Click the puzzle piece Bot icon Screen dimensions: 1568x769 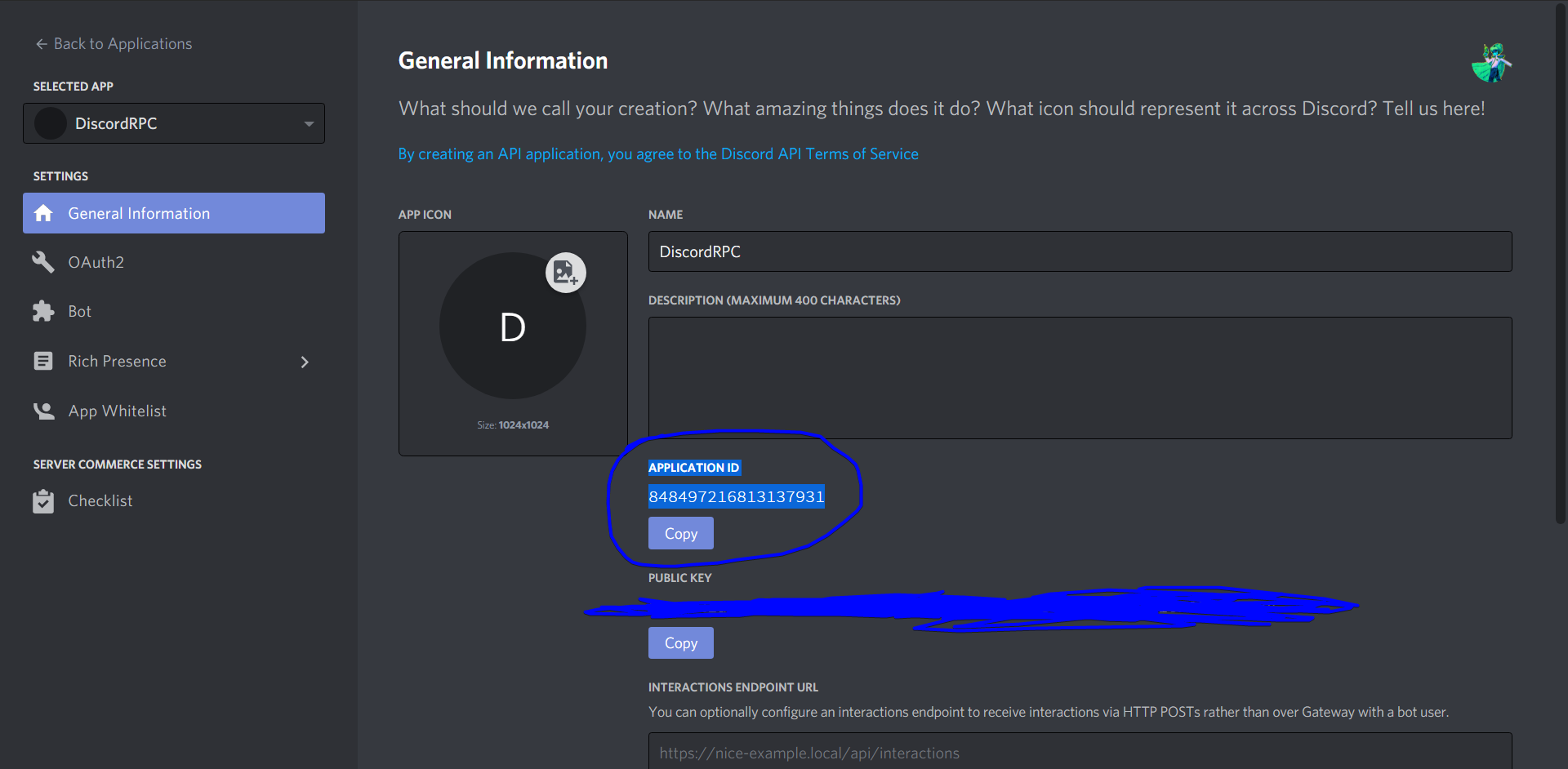43,311
